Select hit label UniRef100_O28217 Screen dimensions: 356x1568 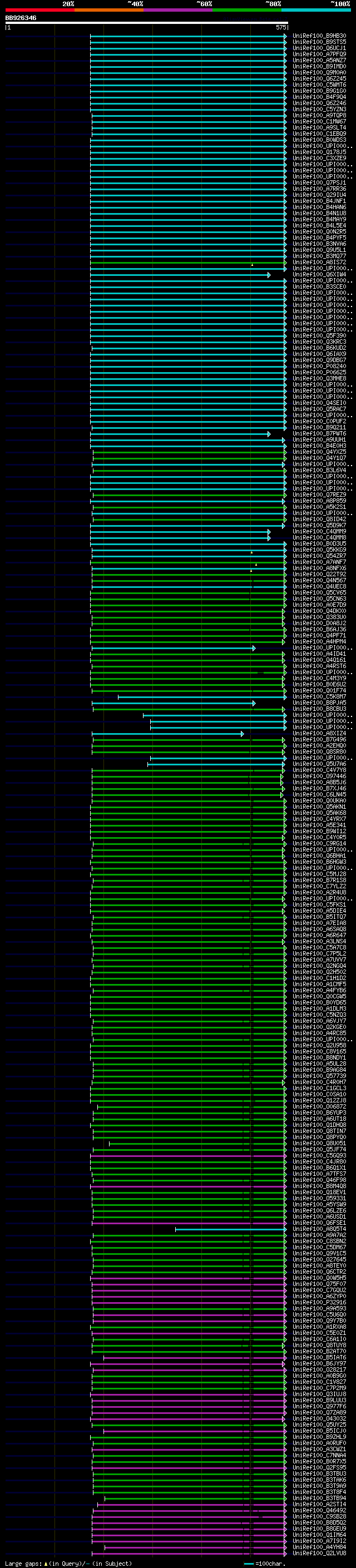(319, 1369)
